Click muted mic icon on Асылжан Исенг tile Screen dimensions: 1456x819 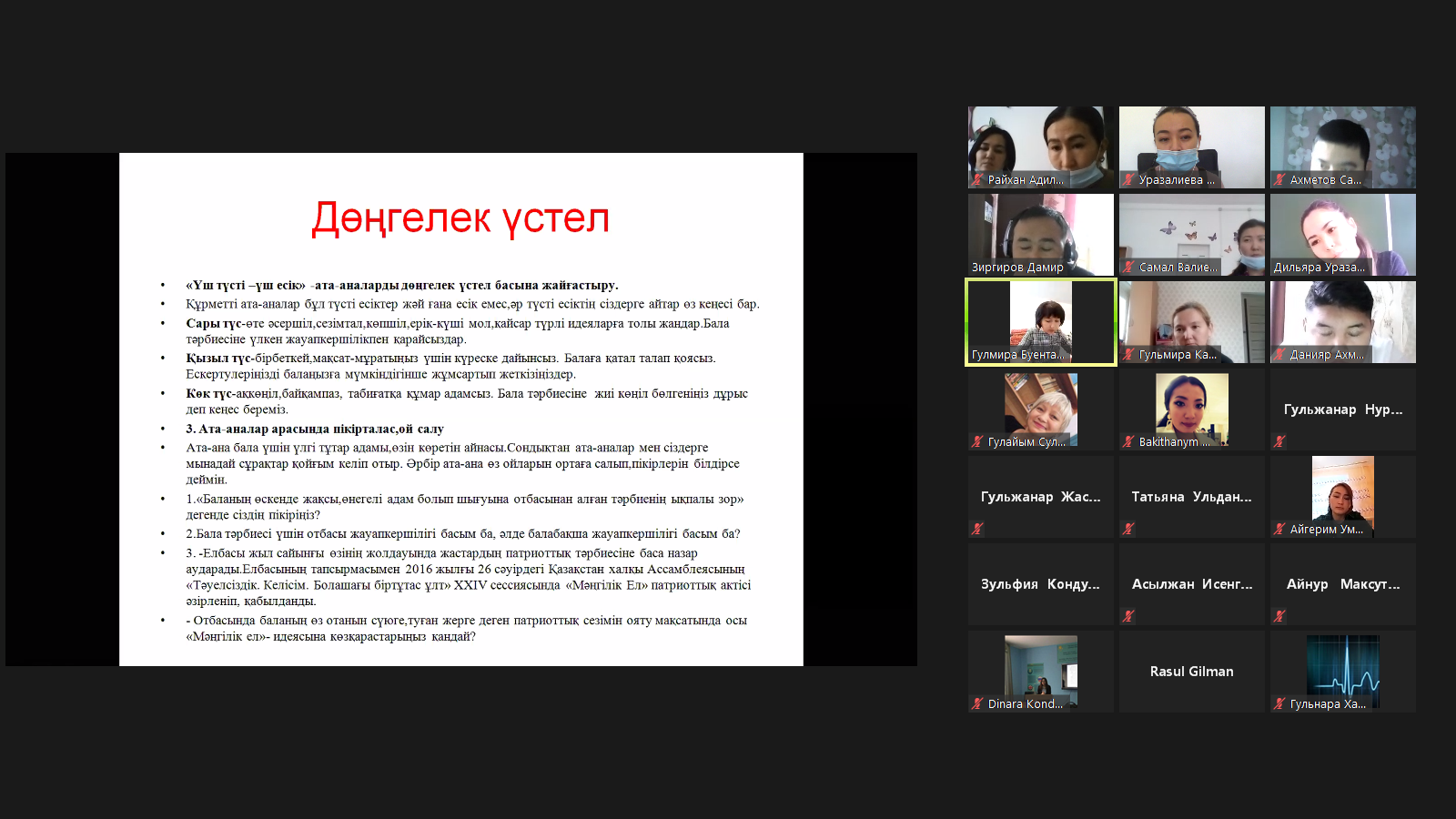[x=1129, y=616]
